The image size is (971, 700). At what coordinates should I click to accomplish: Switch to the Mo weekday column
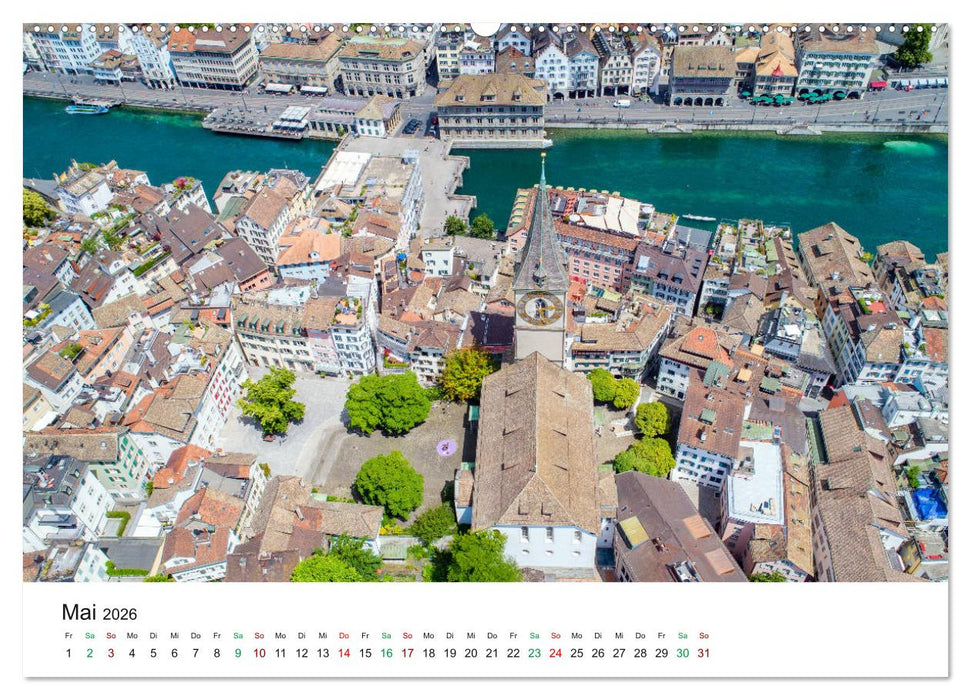tap(134, 637)
